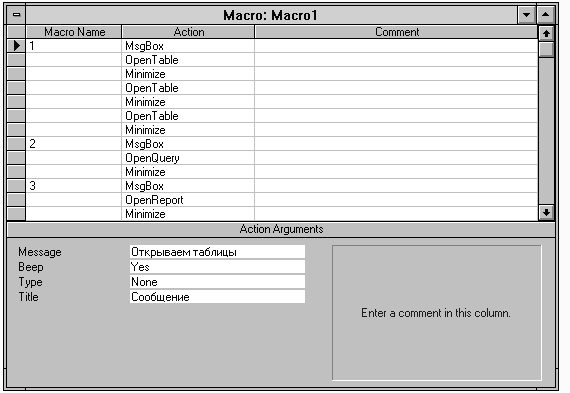The width and height of the screenshot is (570, 393).
Task: Select the current-record row selector for macro 1
Action: [16, 46]
